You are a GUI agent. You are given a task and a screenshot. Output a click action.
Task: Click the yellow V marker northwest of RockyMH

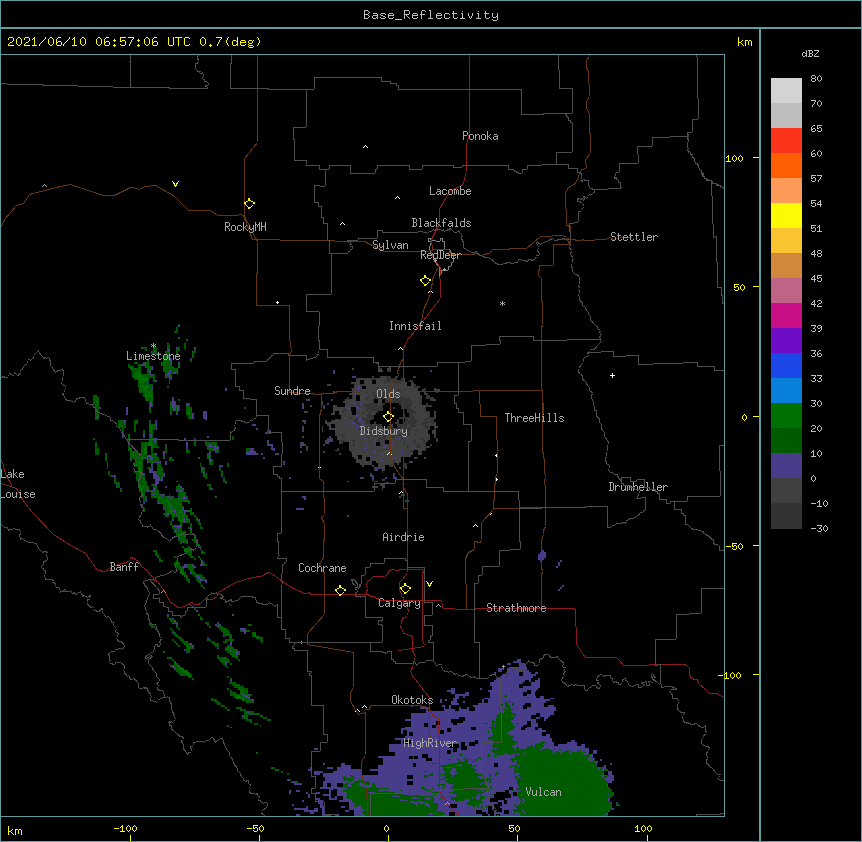(x=175, y=184)
